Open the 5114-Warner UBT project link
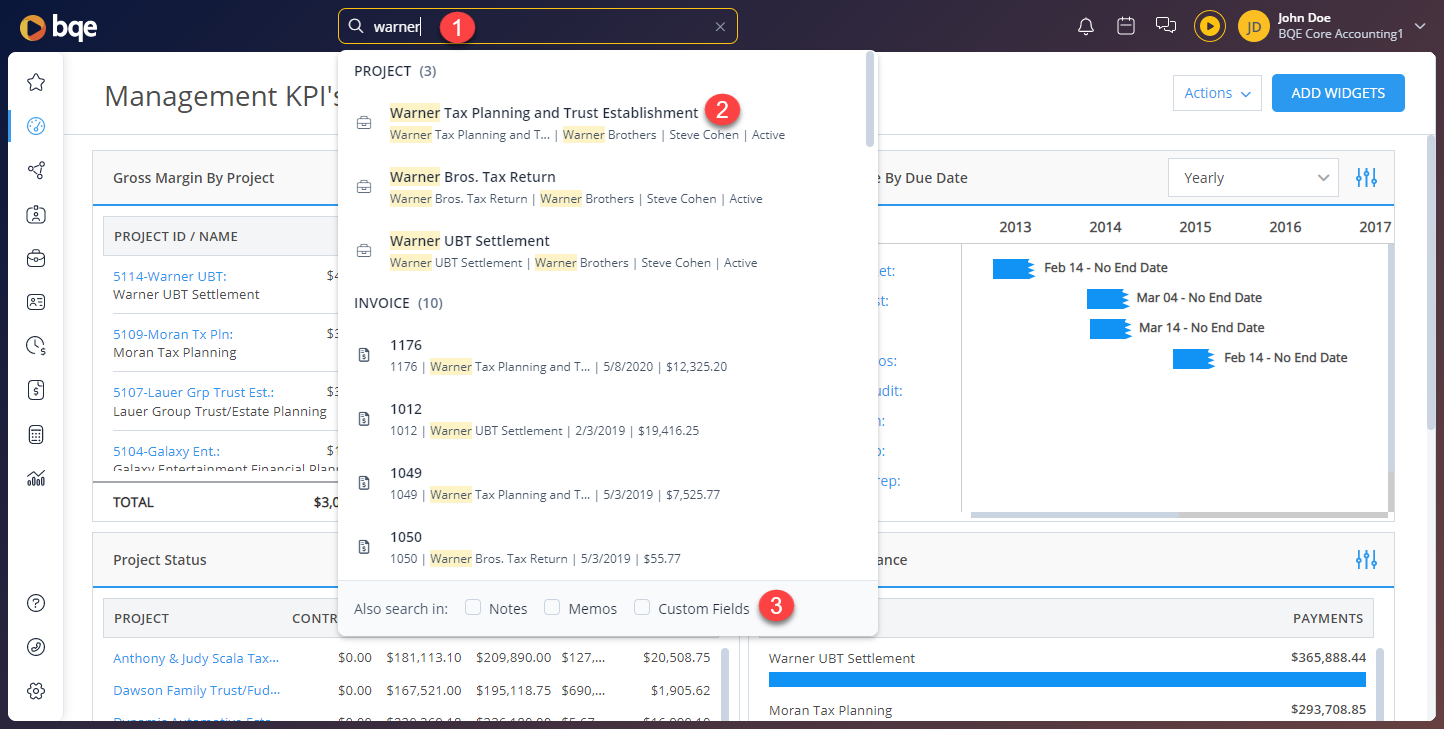1444x729 pixels. (170, 276)
